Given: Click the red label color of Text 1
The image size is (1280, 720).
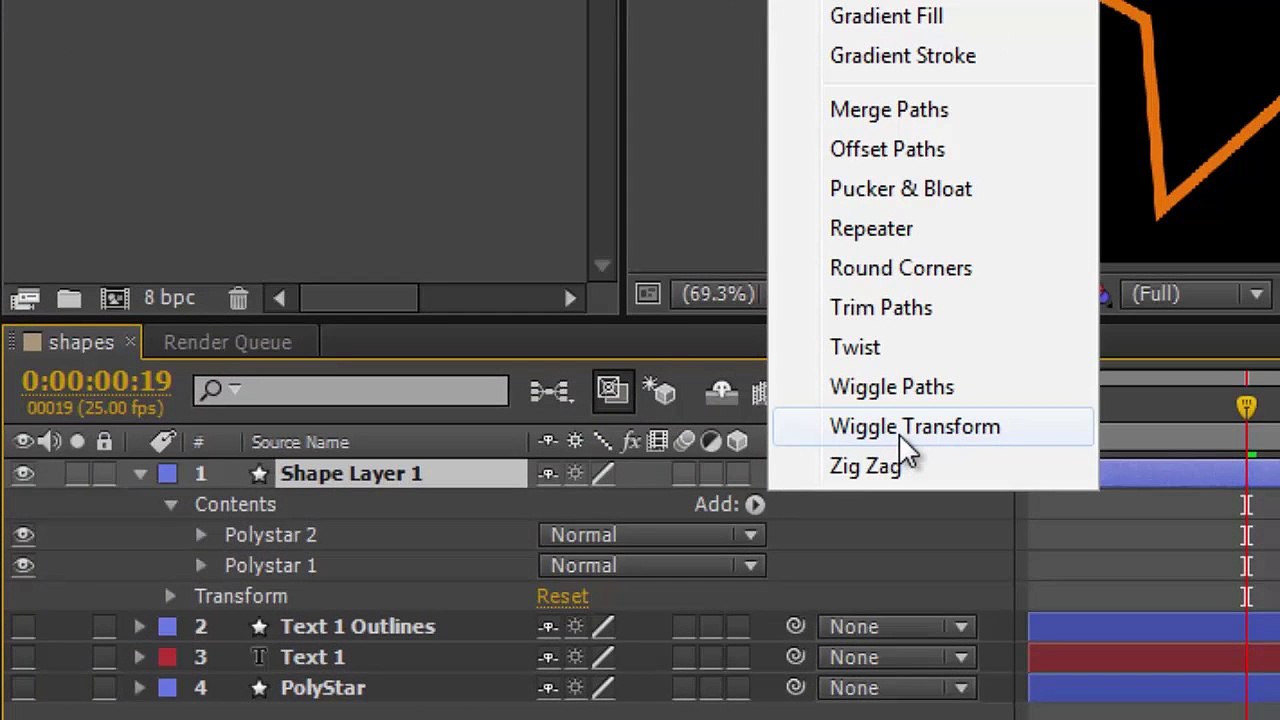Looking at the screenshot, I should pos(167,657).
